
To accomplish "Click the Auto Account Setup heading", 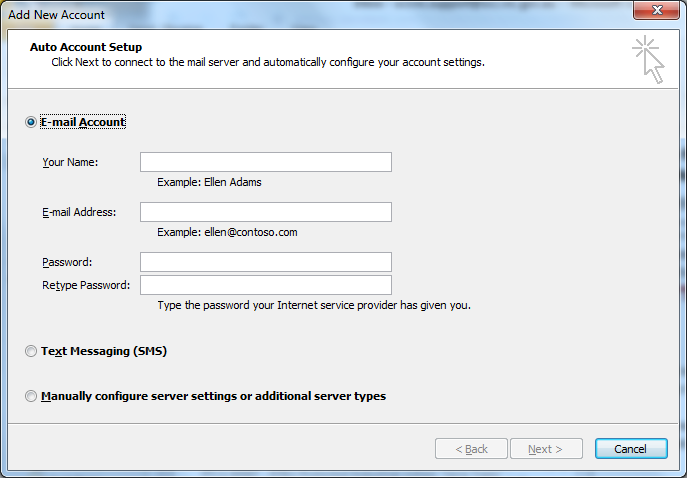I will coord(86,47).
